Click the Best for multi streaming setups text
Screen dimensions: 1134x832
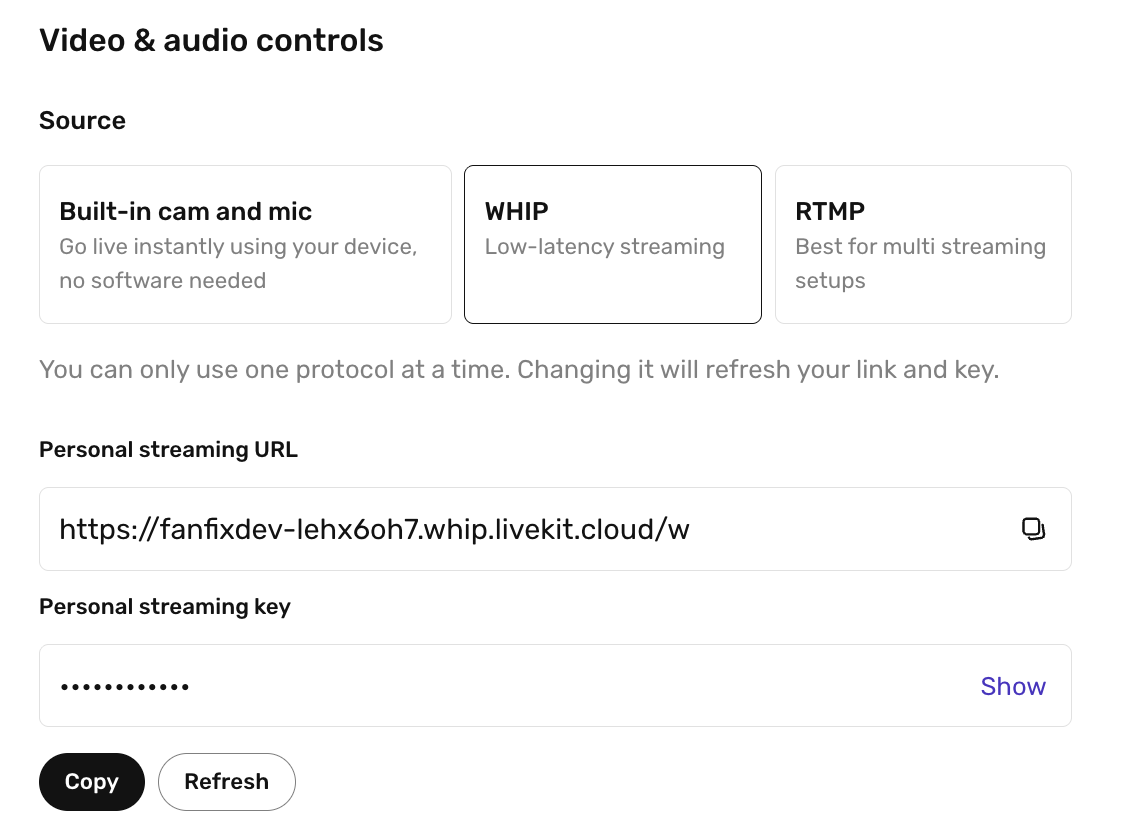pos(920,263)
